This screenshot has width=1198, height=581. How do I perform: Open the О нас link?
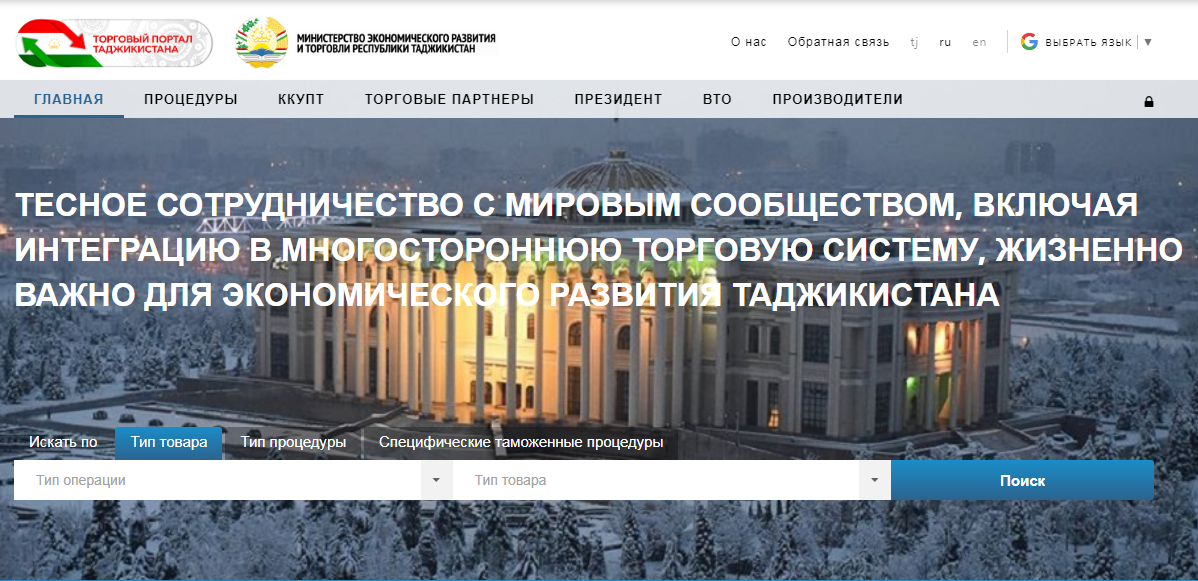748,42
